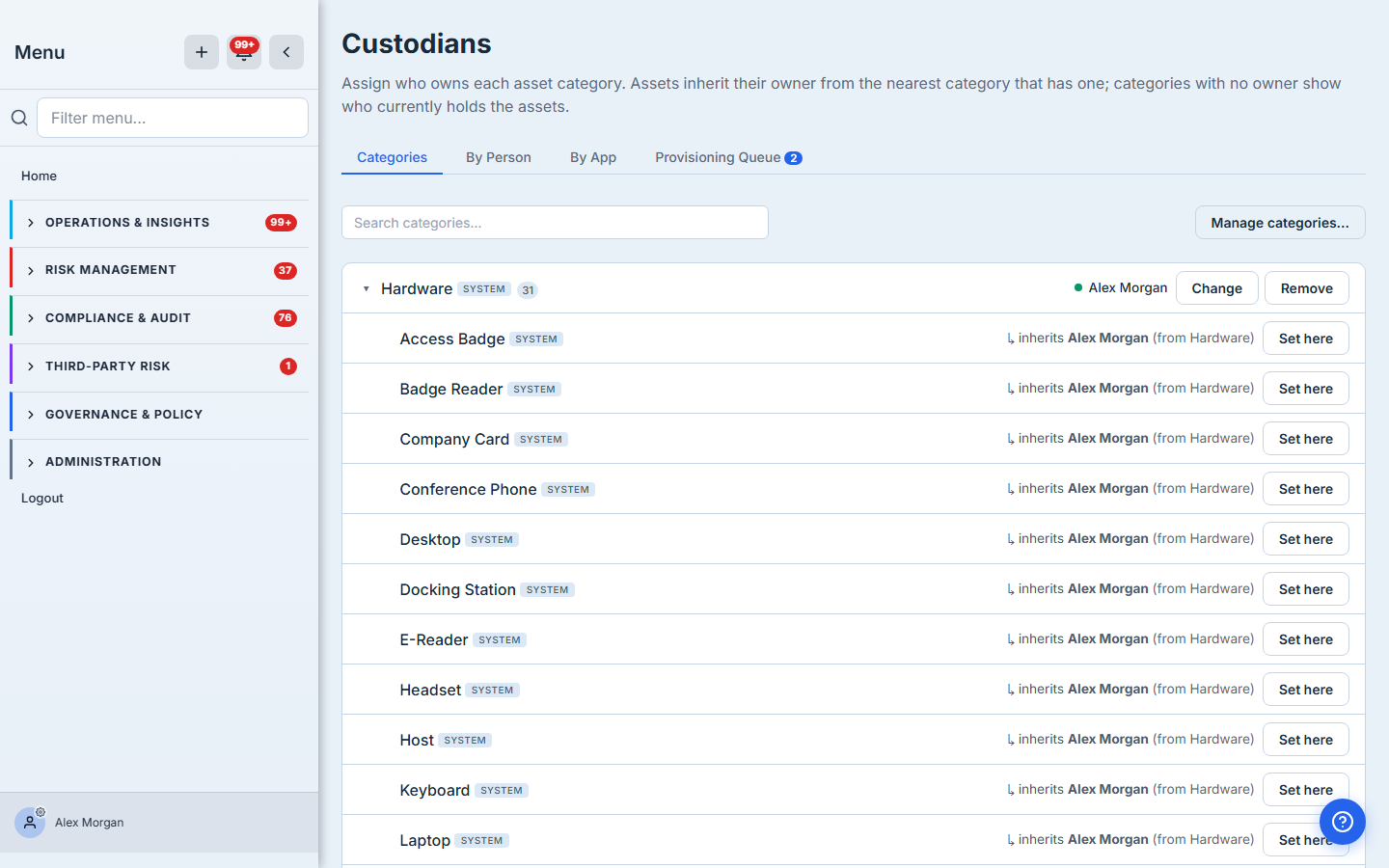Screen dimensions: 1389x868
Task: Click the plus add icon in menu header
Action: (x=202, y=52)
